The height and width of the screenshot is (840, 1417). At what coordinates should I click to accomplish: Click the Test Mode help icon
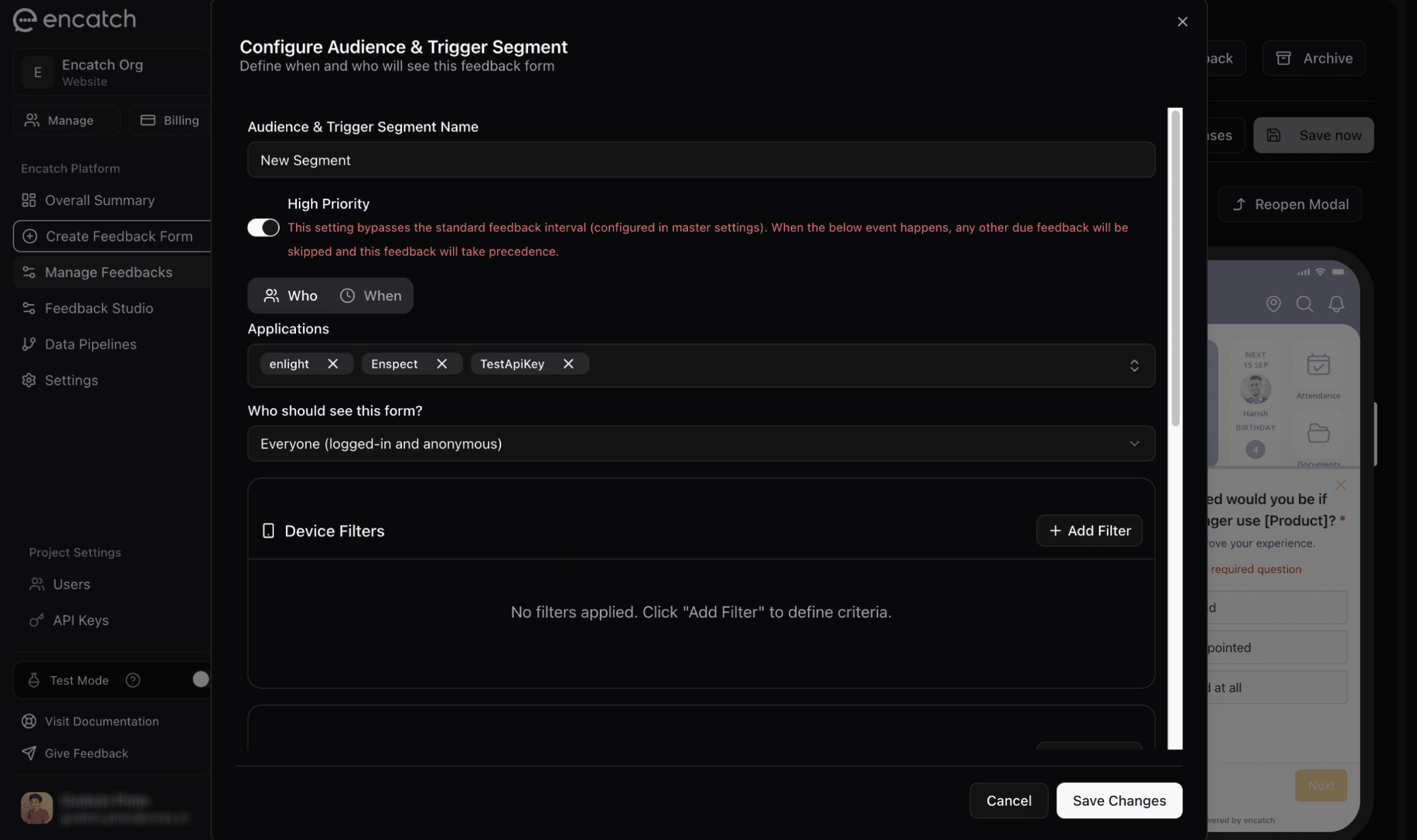[x=133, y=680]
